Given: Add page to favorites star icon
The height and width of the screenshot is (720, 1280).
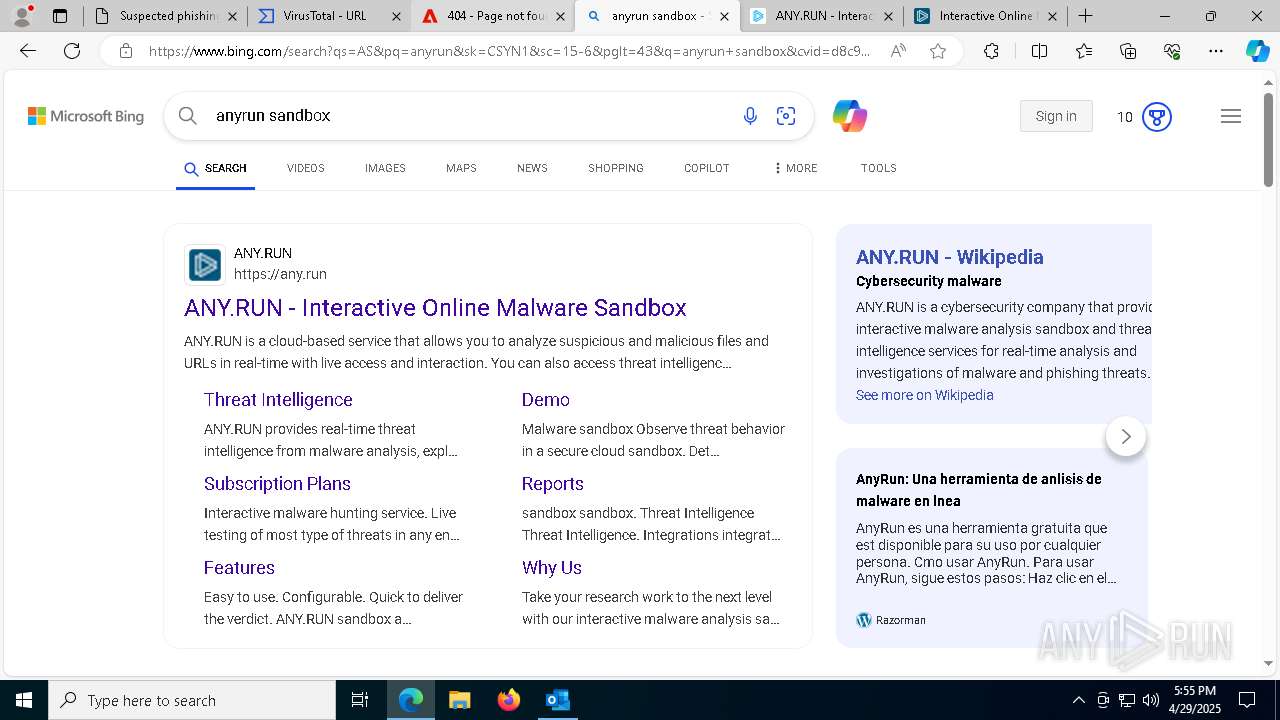Looking at the screenshot, I should coord(938,51).
